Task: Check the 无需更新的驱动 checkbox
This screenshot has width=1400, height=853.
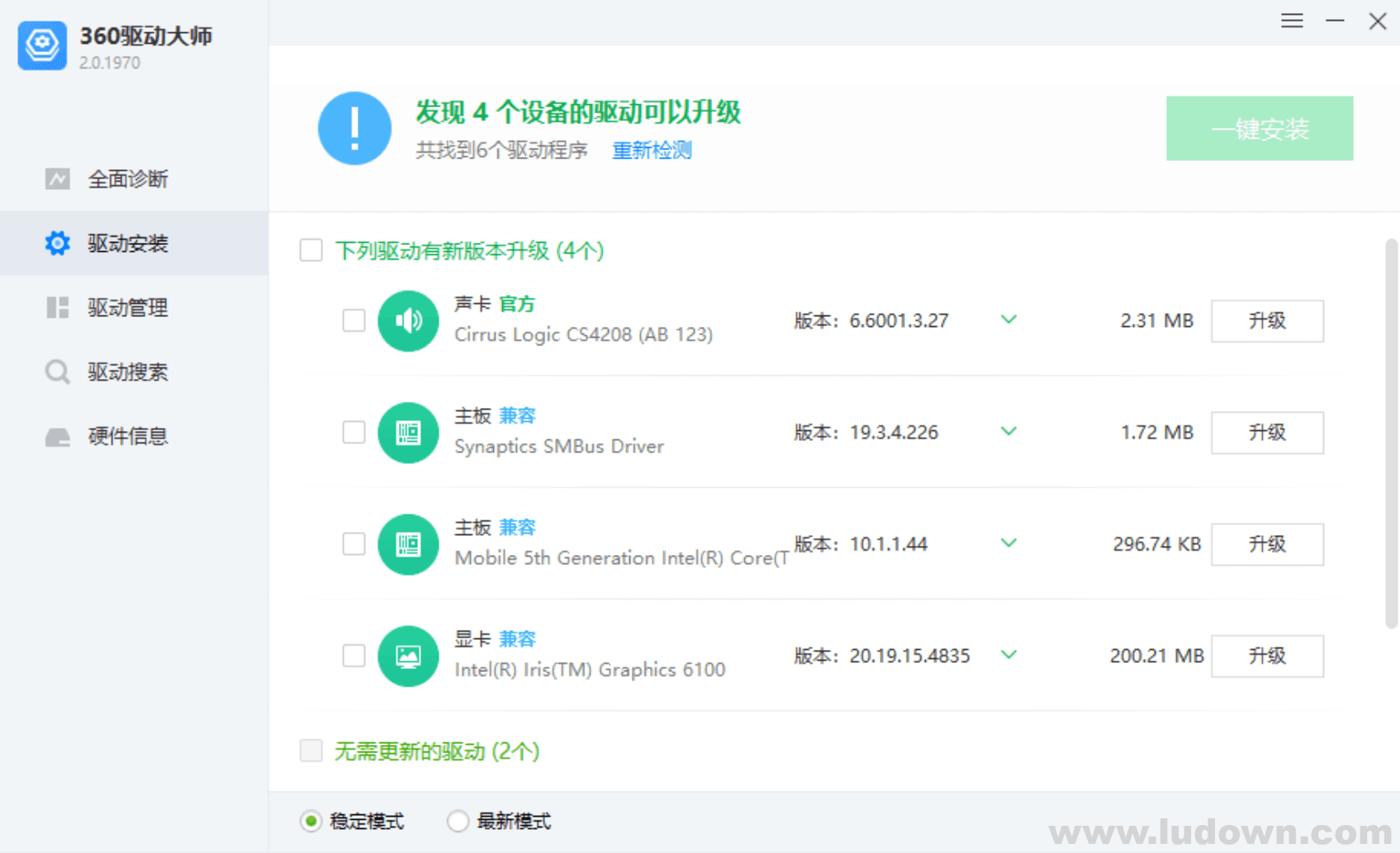Action: click(x=311, y=750)
